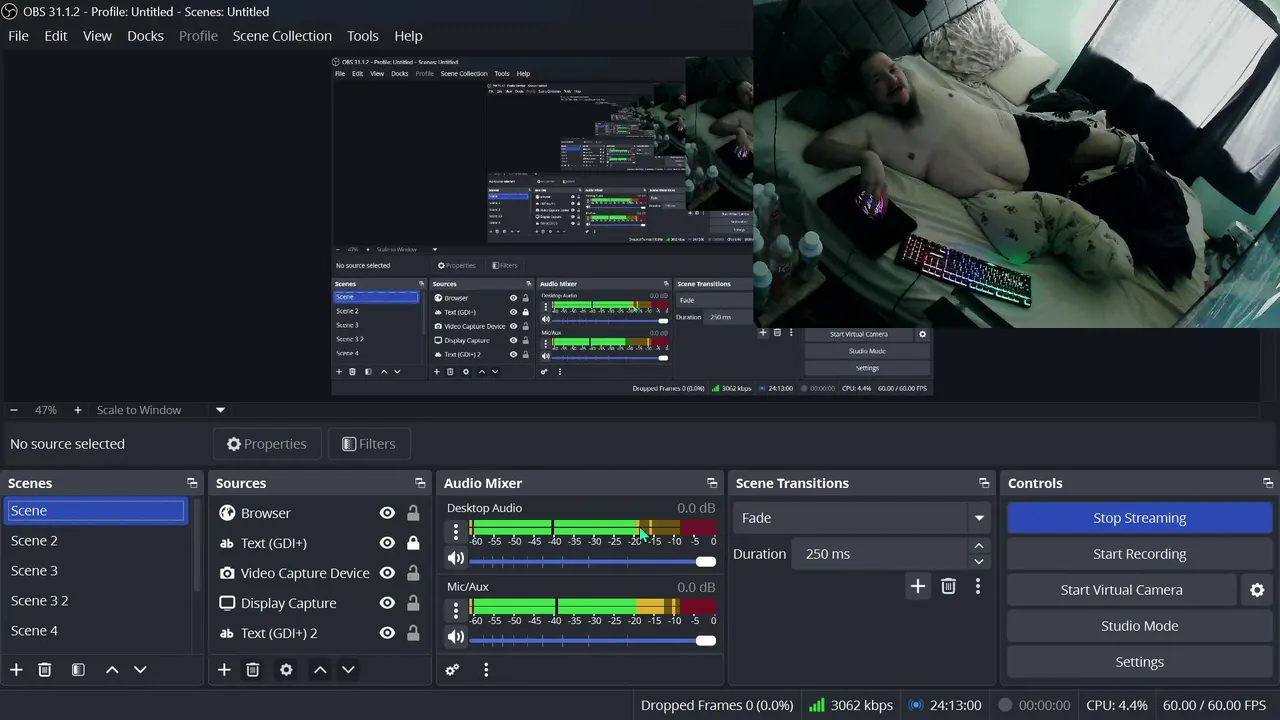Move scene up with the up arrow
1280x720 pixels.
click(x=112, y=670)
